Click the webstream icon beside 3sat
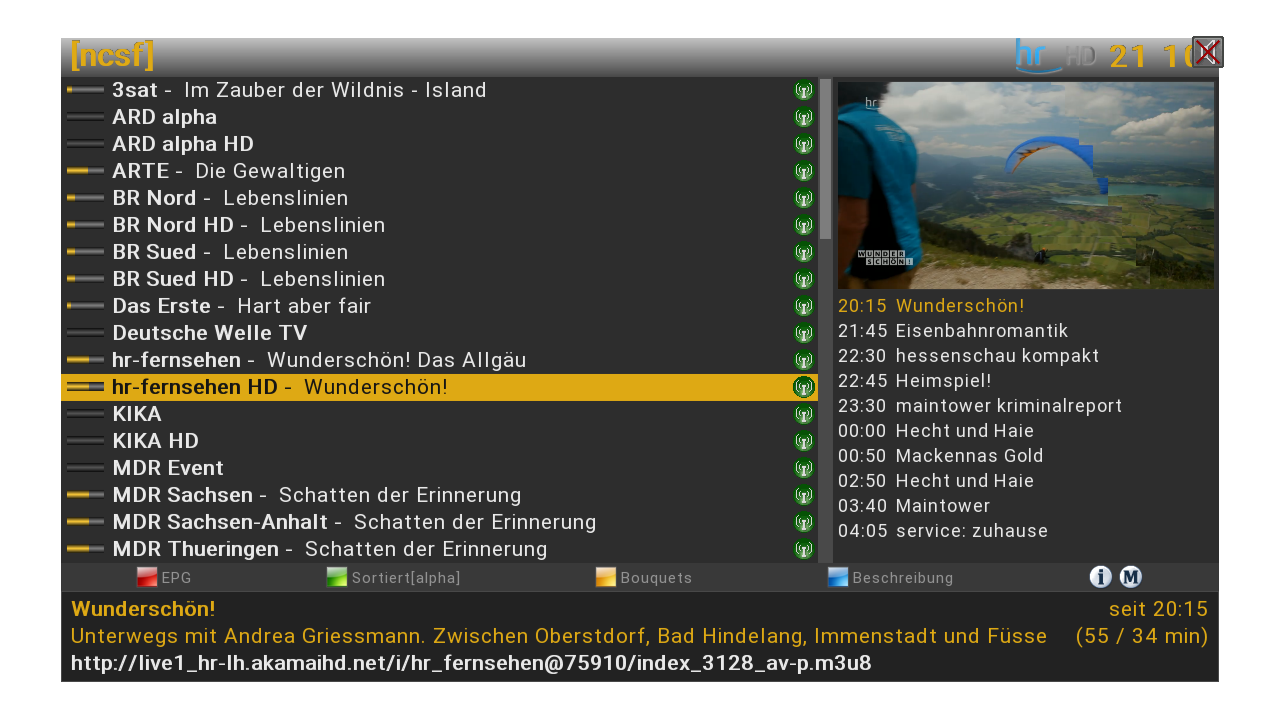Viewport: 1280px width, 720px height. click(804, 90)
